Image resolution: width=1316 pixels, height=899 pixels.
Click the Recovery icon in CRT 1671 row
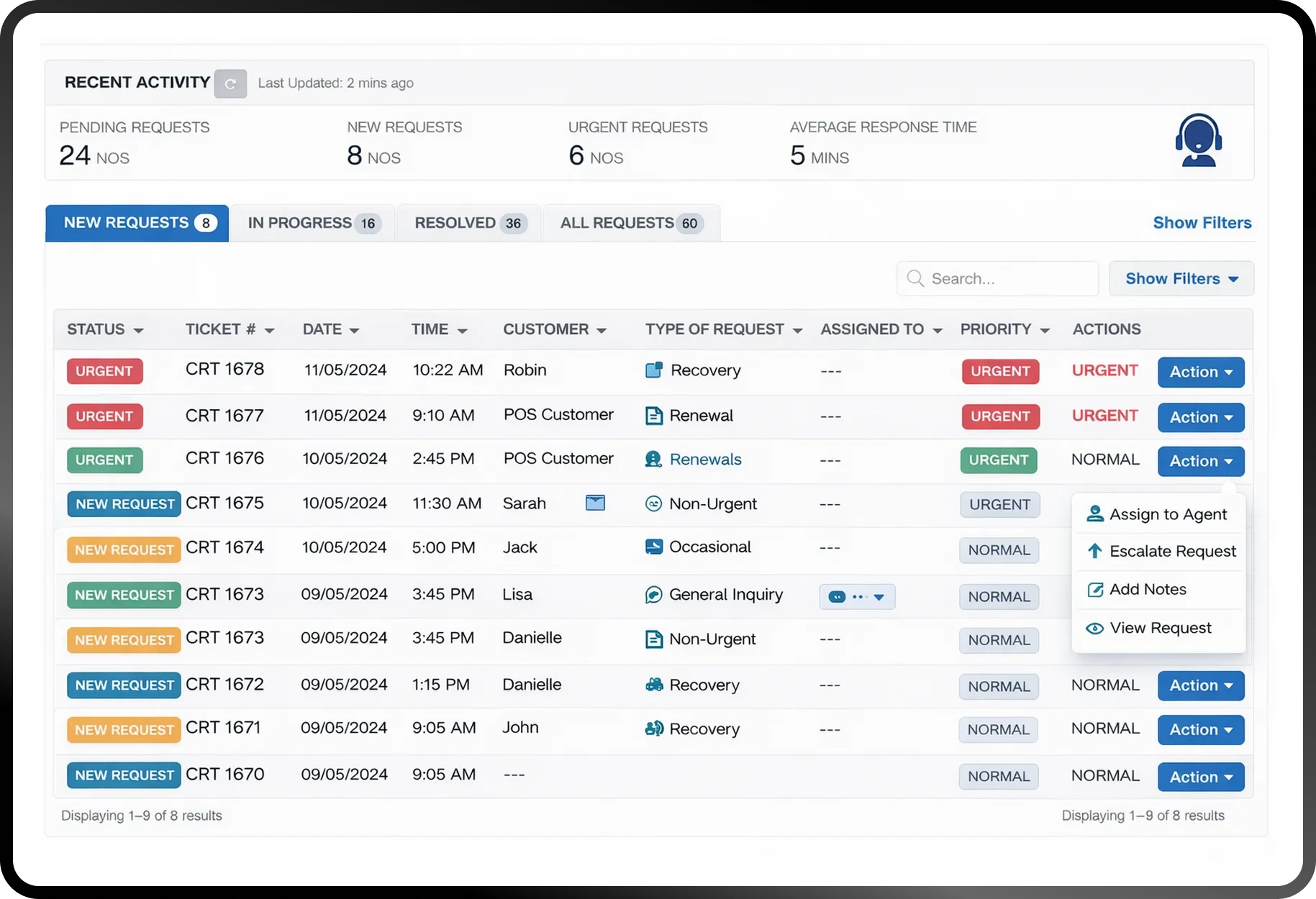(x=654, y=729)
